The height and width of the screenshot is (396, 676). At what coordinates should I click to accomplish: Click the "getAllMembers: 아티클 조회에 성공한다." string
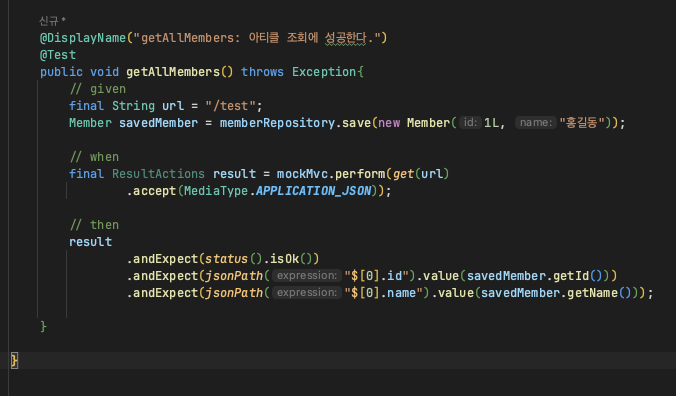tap(257, 38)
